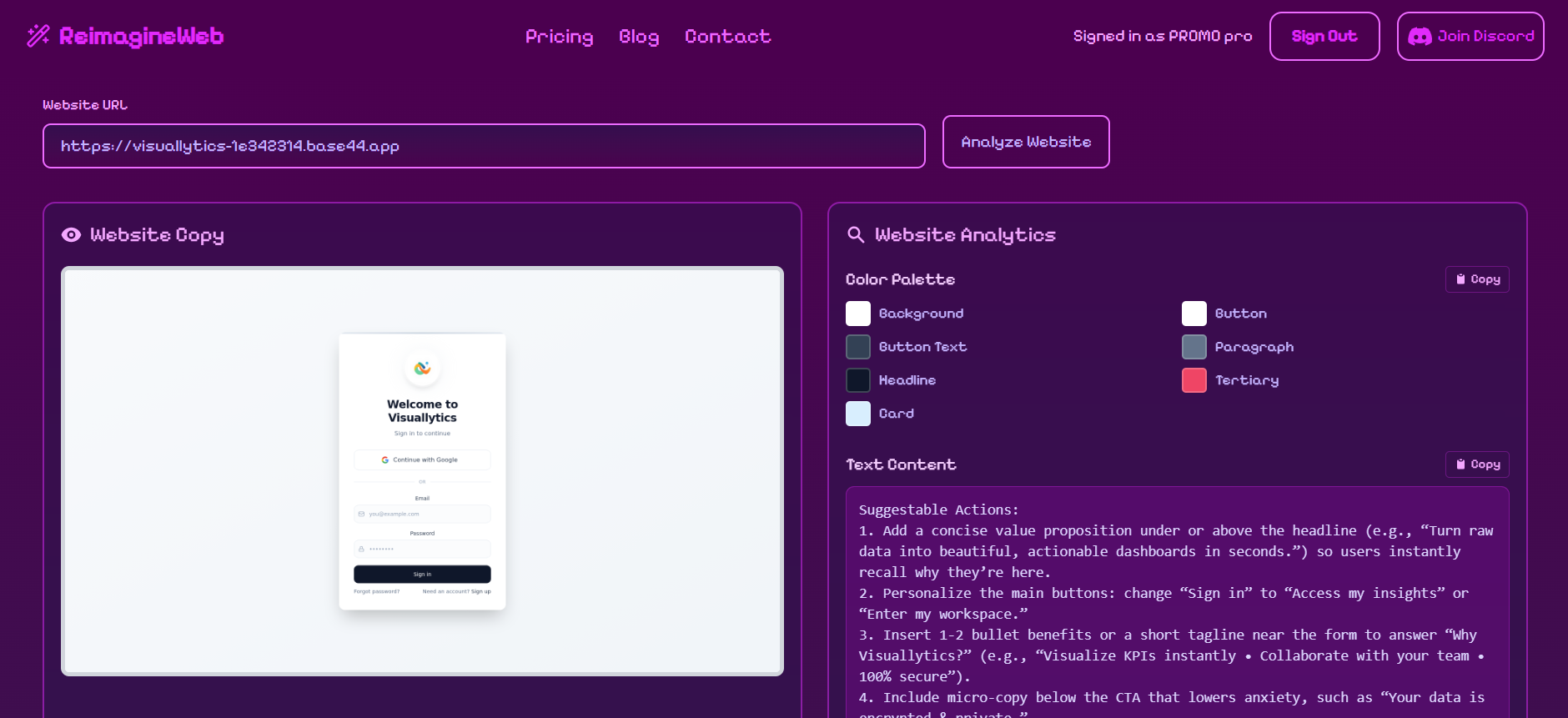This screenshot has width=1568, height=718.
Task: Open the Pricing page
Action: [559, 37]
